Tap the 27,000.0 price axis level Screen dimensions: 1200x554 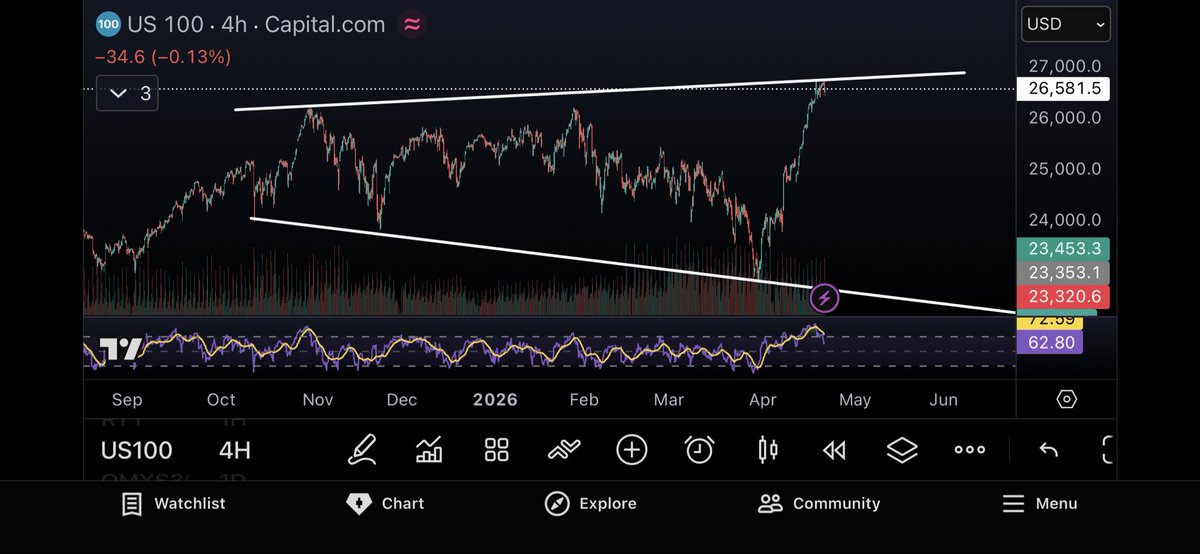(1065, 65)
